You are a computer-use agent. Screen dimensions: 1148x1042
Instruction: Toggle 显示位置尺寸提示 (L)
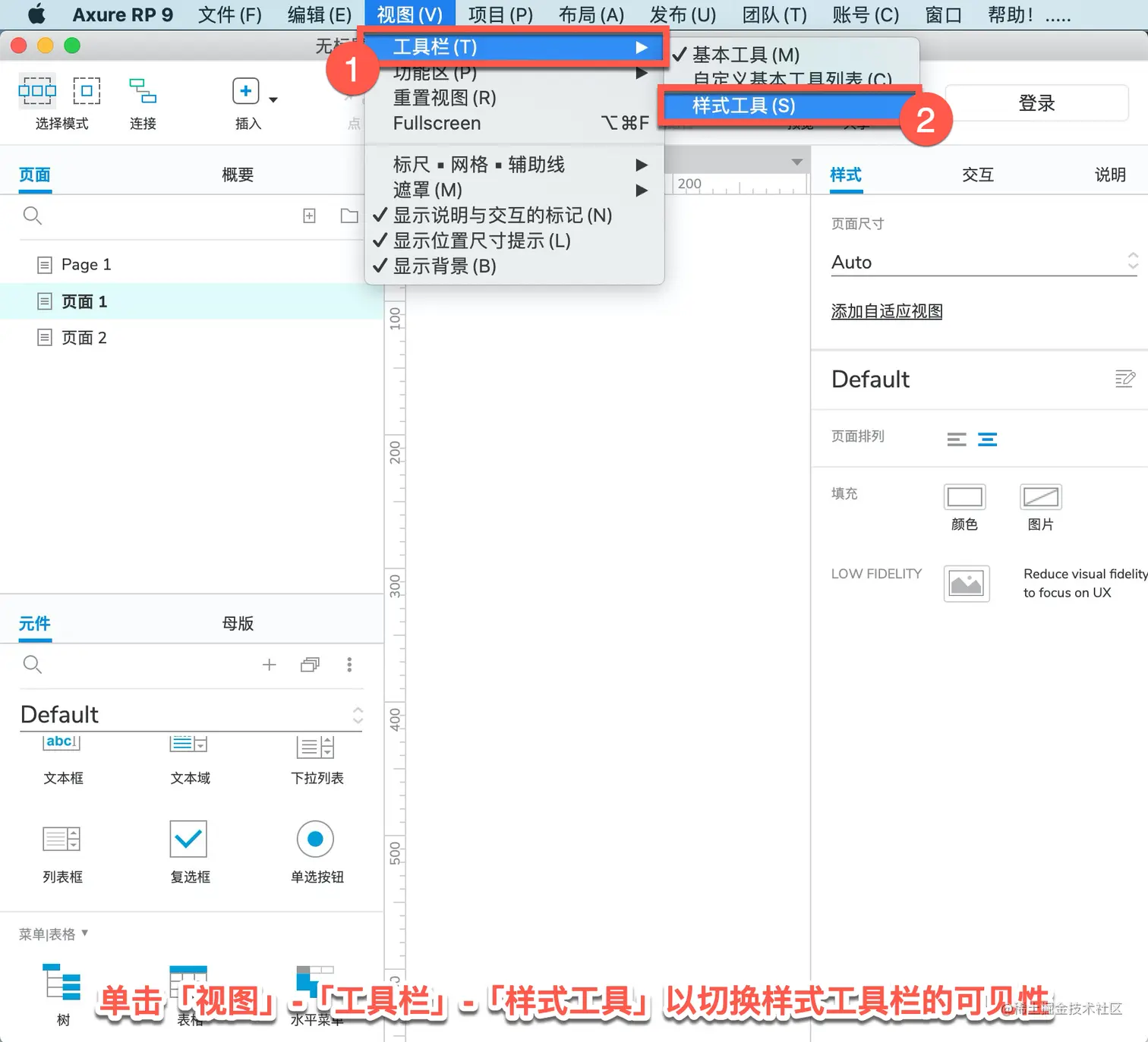click(x=514, y=241)
